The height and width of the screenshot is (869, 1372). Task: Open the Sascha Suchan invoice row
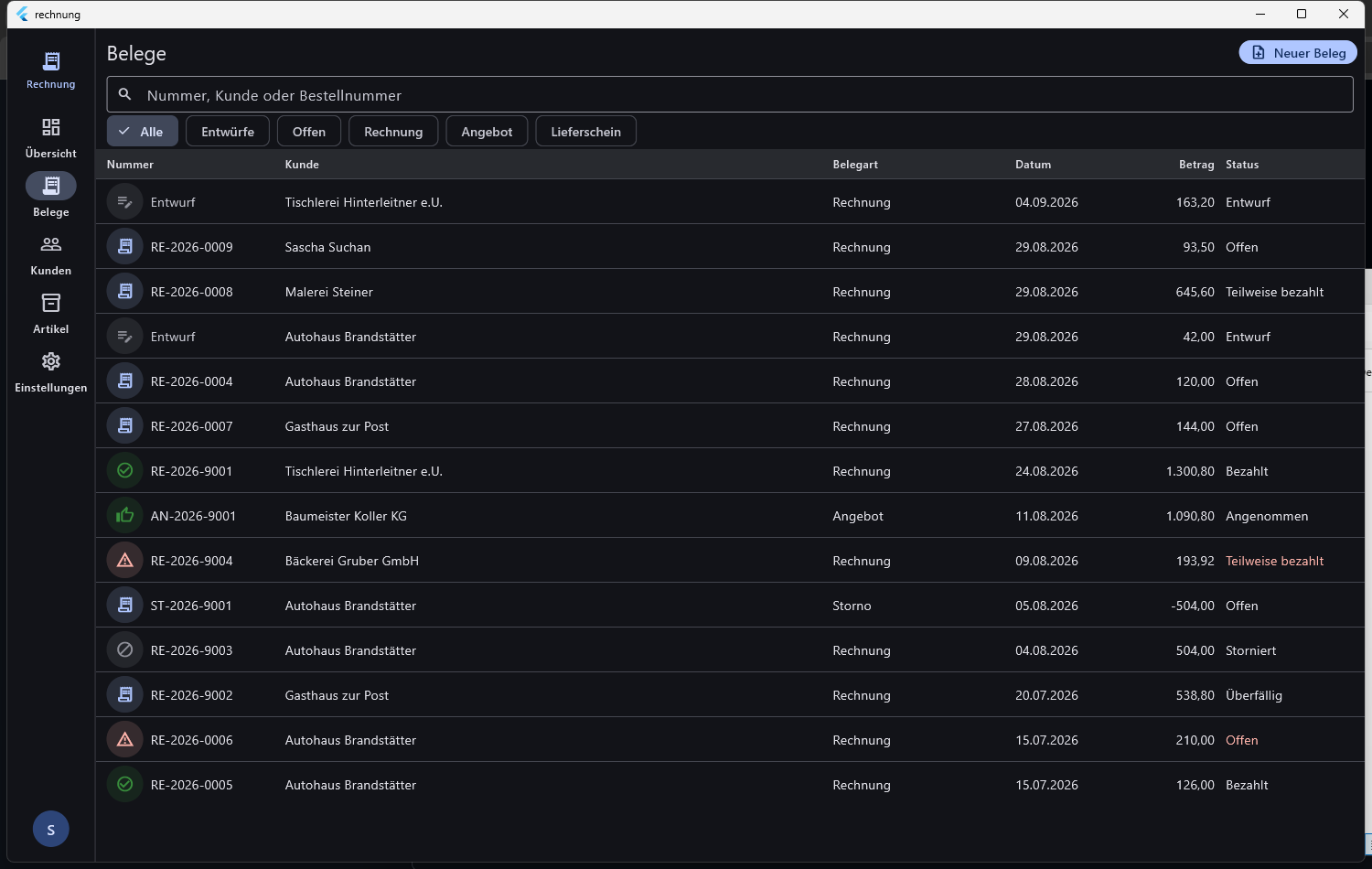coord(730,247)
